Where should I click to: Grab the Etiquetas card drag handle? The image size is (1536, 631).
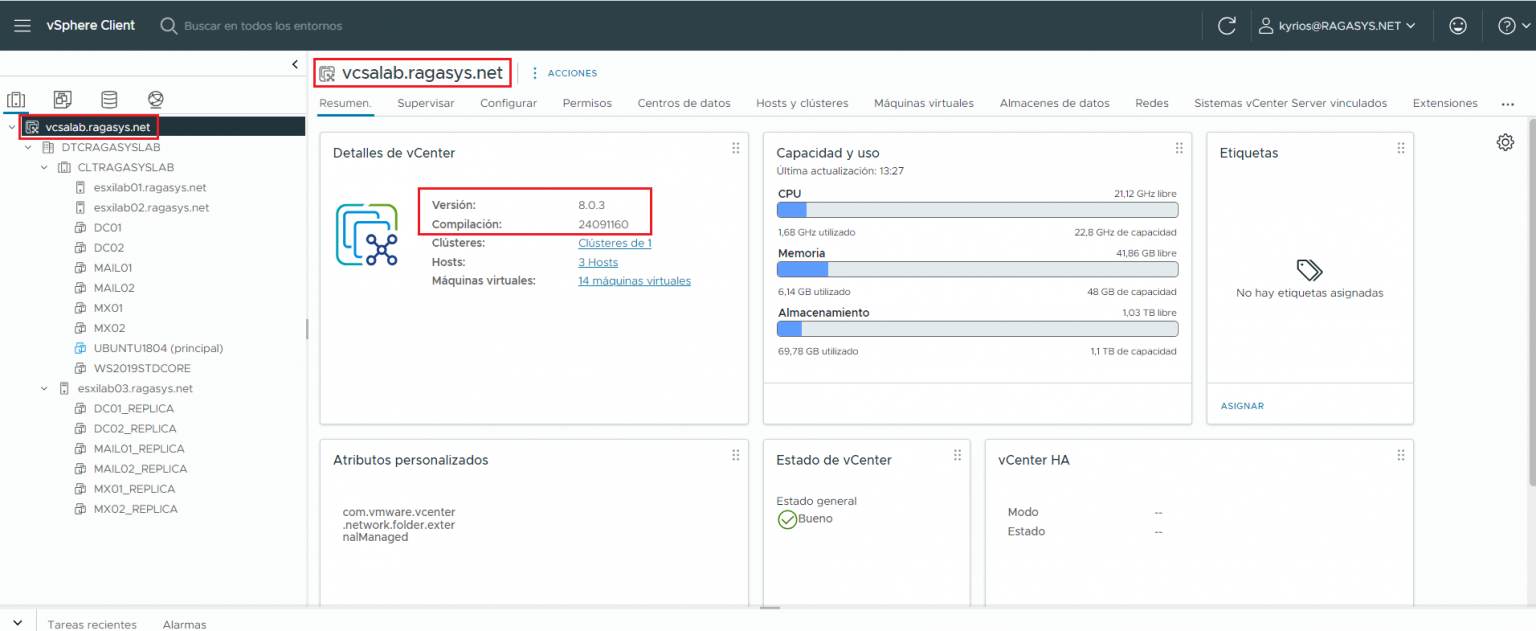(1401, 148)
